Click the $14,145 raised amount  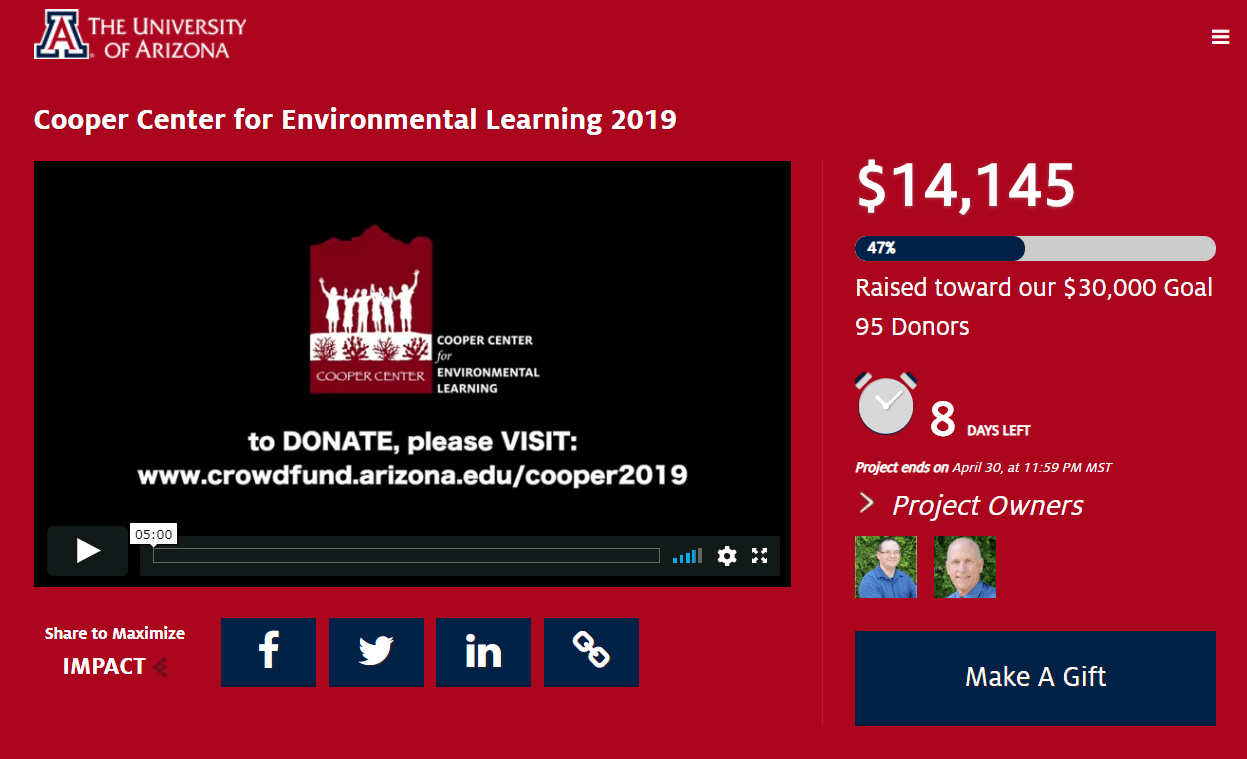(x=966, y=186)
